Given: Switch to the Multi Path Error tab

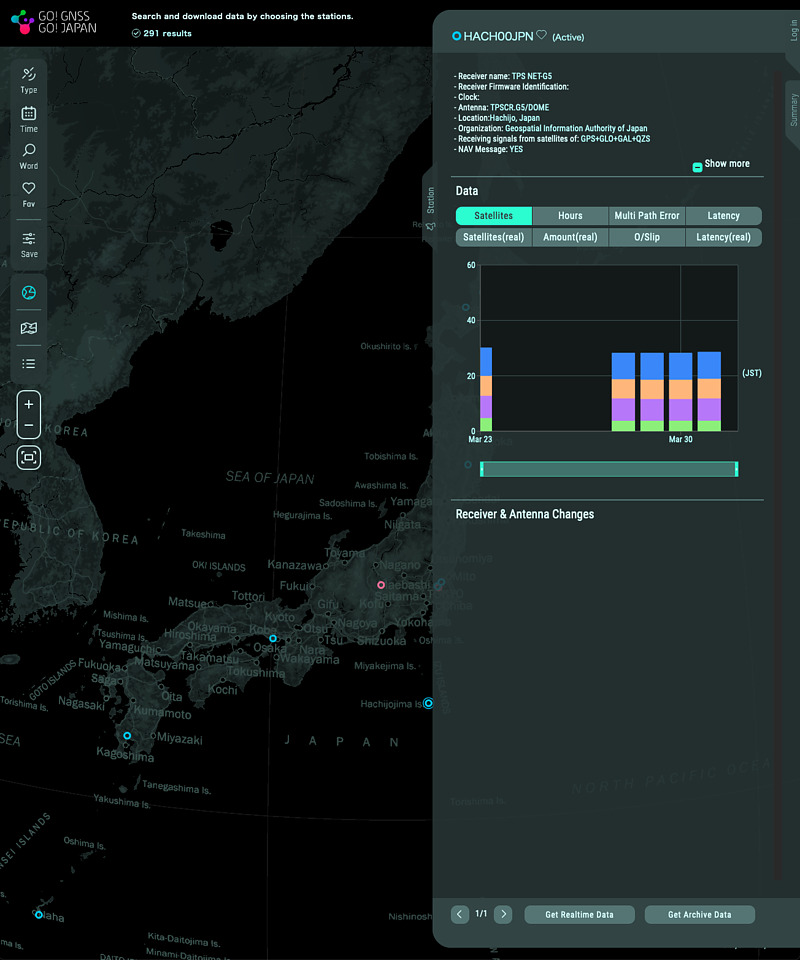Looking at the screenshot, I should pos(647,216).
